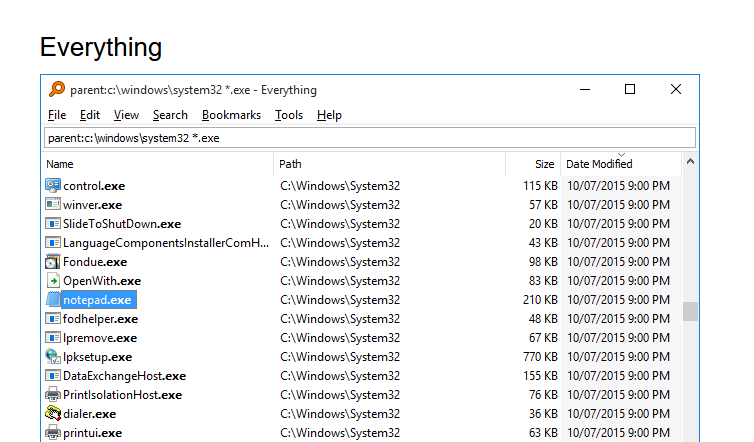Click the dialer.exe phone icon
Image resolution: width=754 pixels, height=442 pixels.
click(x=53, y=414)
